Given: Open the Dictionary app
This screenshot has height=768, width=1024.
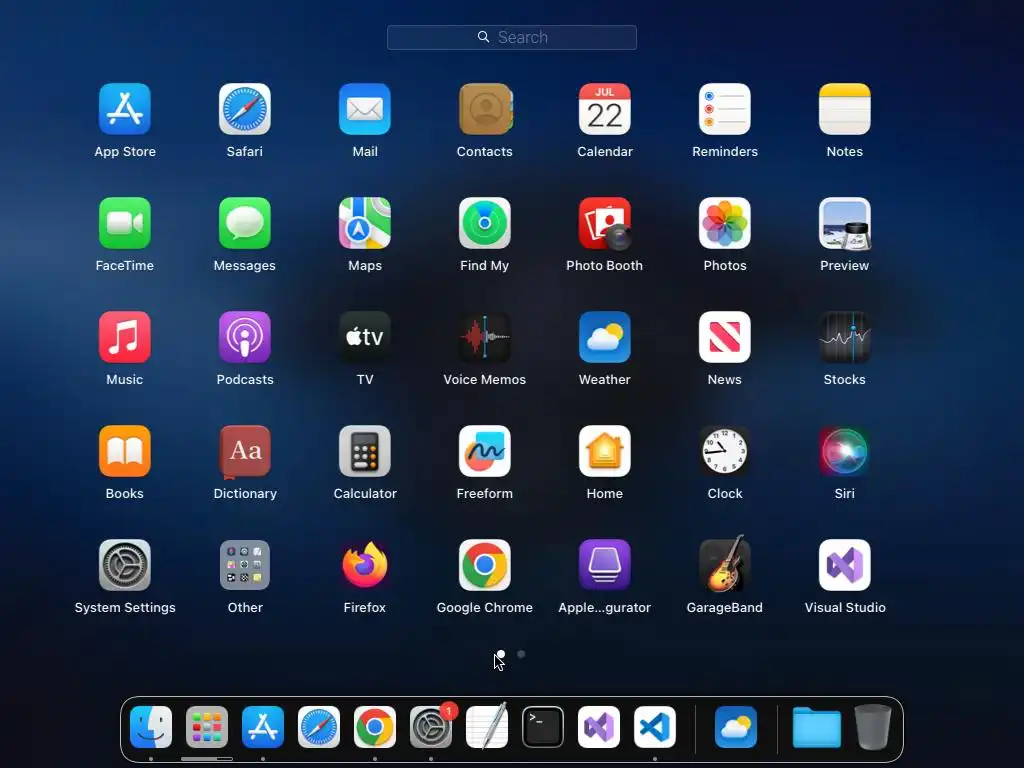Looking at the screenshot, I should coord(245,451).
